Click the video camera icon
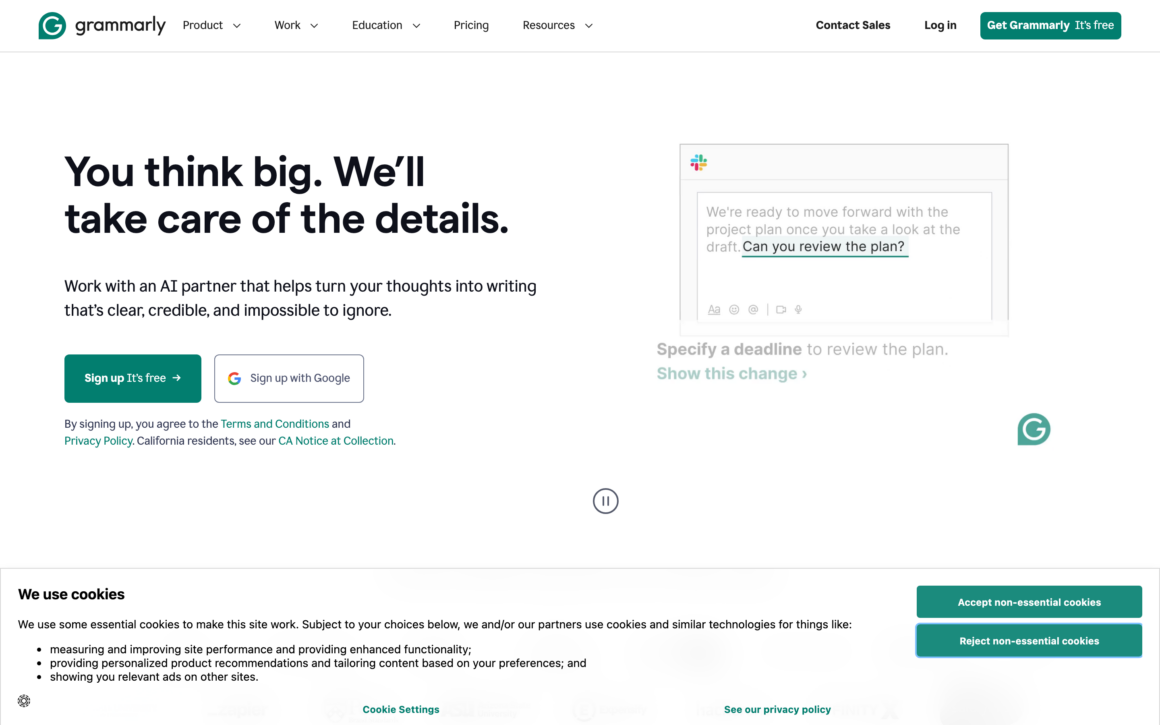 coord(780,310)
